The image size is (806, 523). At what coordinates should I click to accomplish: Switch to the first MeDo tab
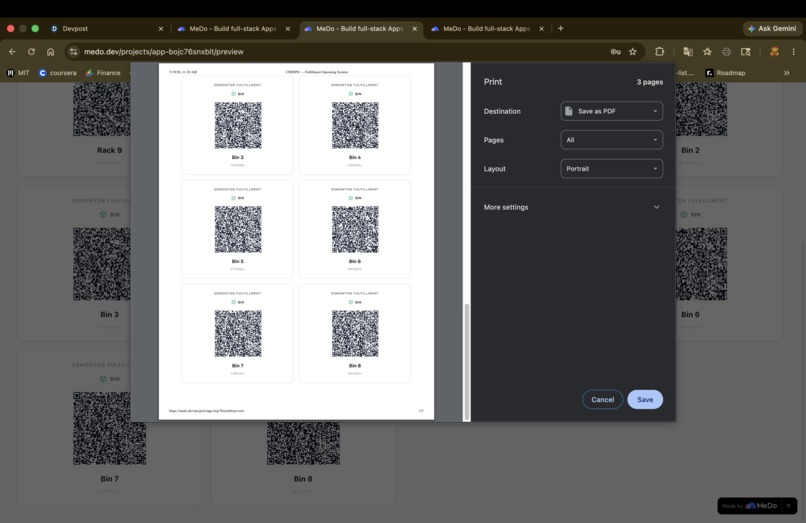233,29
